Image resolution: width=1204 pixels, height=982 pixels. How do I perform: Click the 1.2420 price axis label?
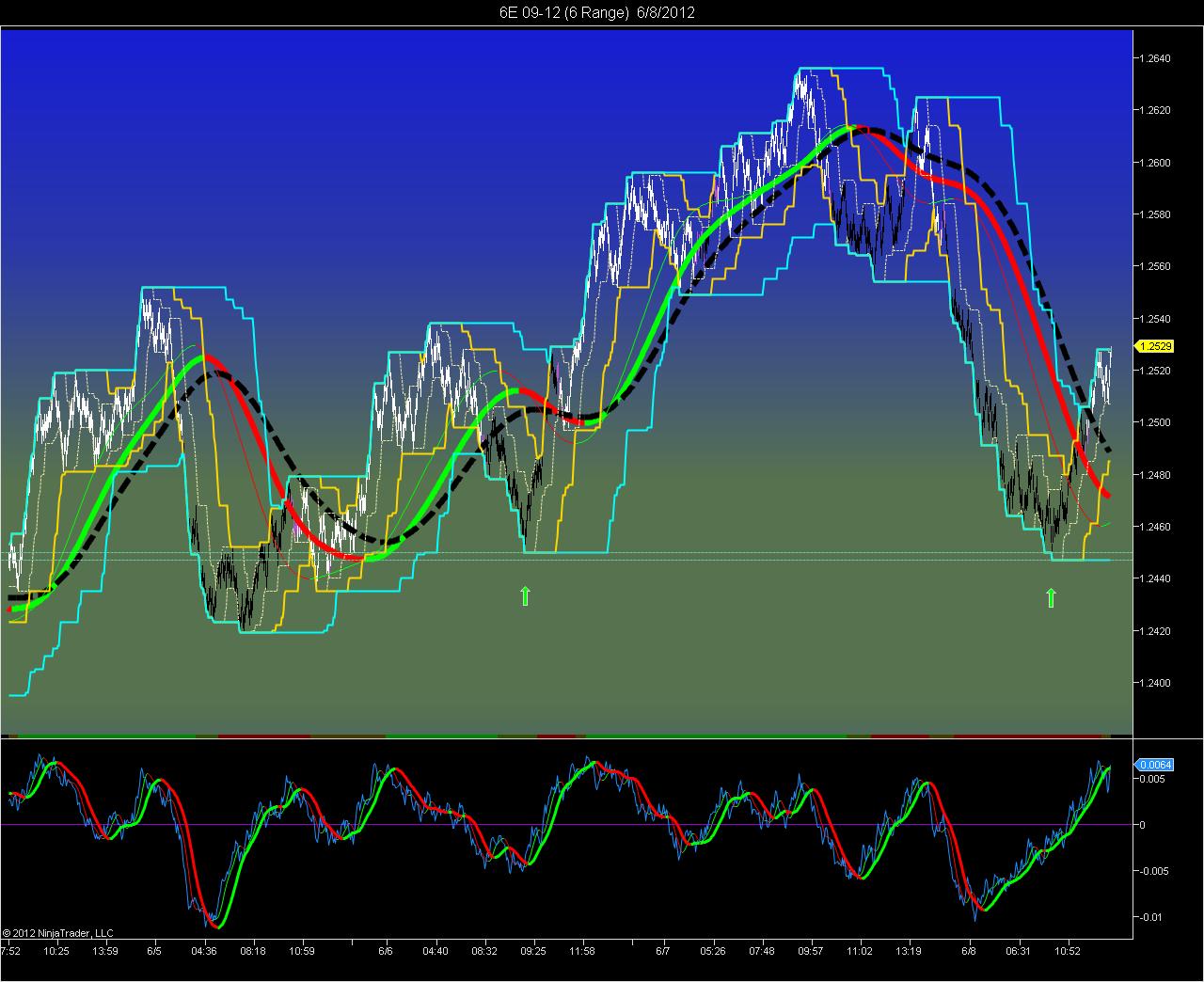point(1155,630)
